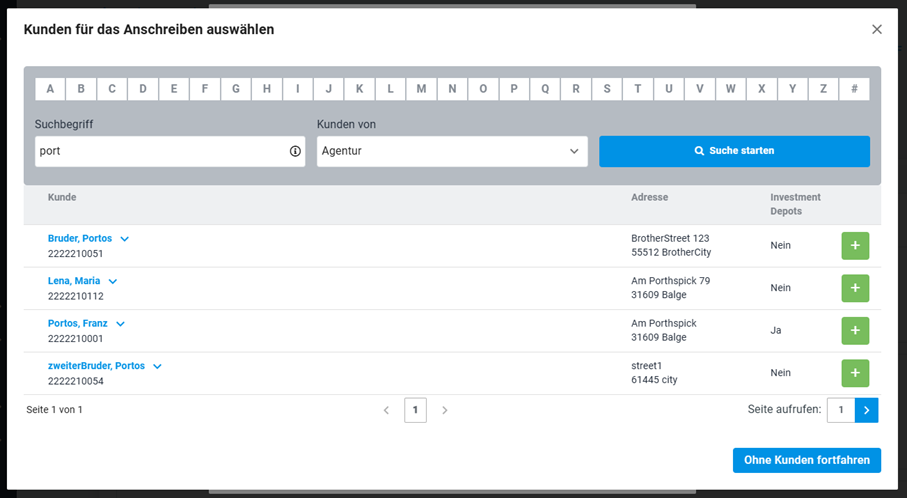This screenshot has width=907, height=498.
Task: Go to previous page with left chevron
Action: tap(386, 410)
